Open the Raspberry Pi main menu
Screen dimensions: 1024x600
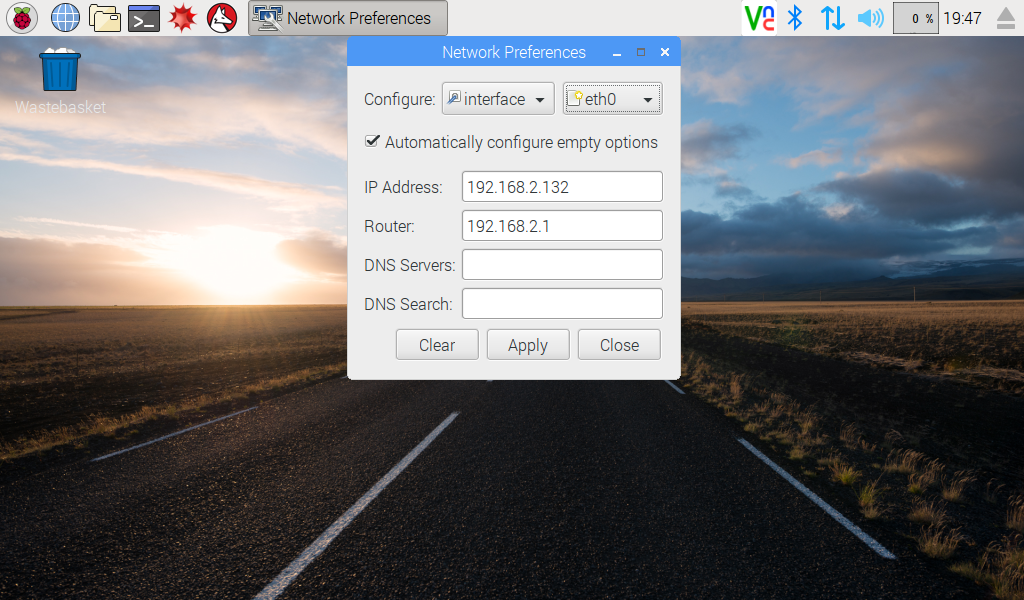[22, 18]
